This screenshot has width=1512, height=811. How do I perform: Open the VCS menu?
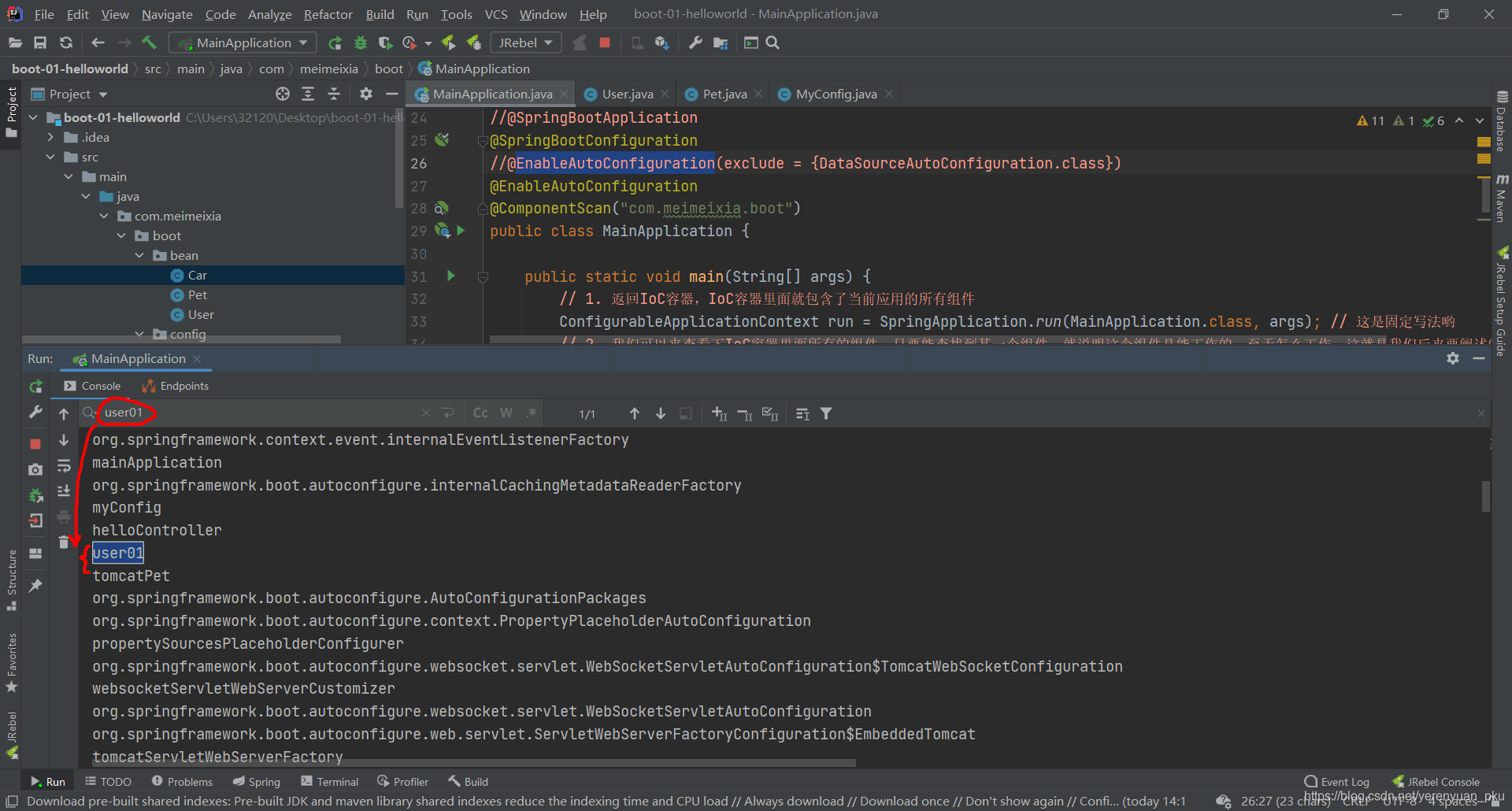(496, 14)
